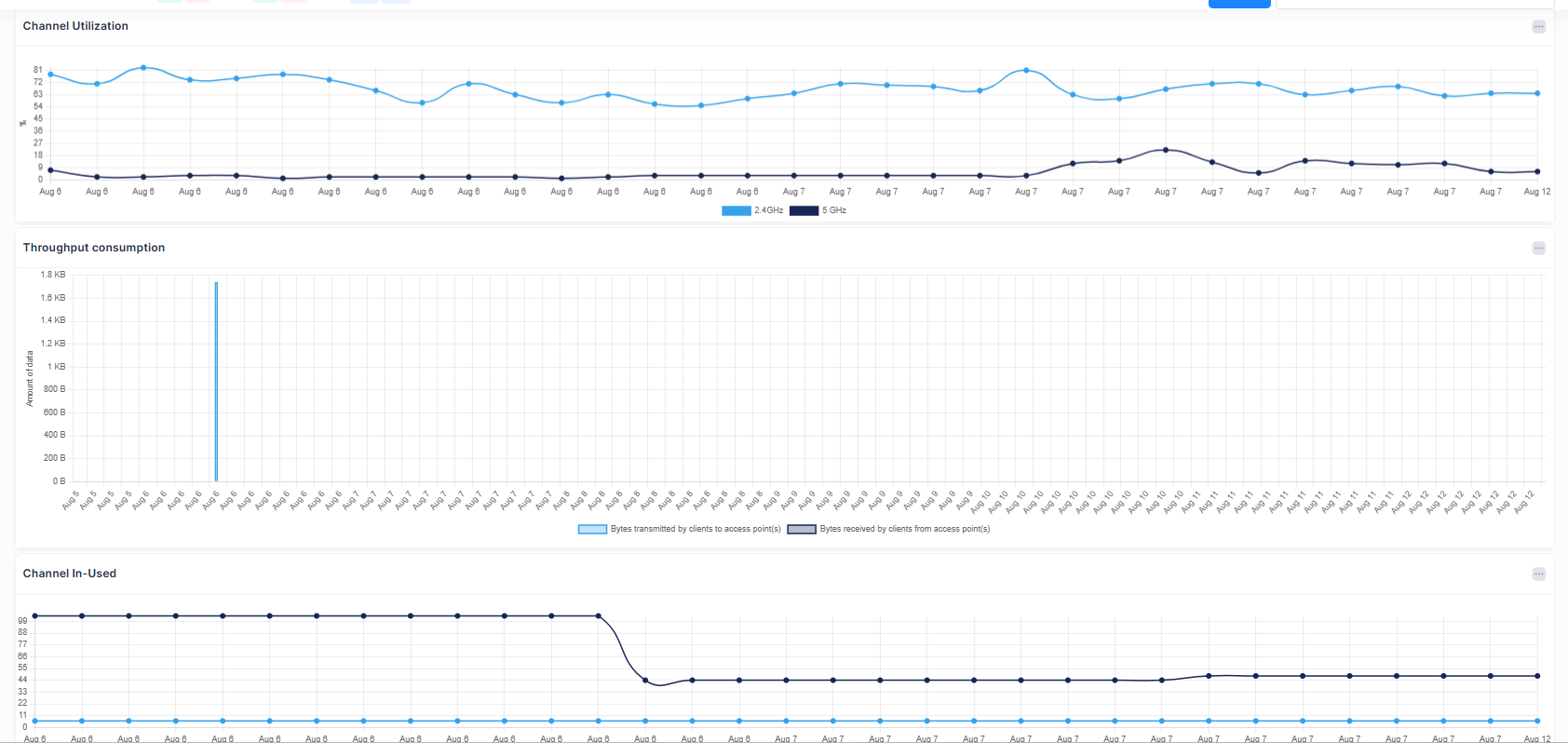Click the Channel Utilization panel title
This screenshot has width=1568, height=743.
coord(75,26)
